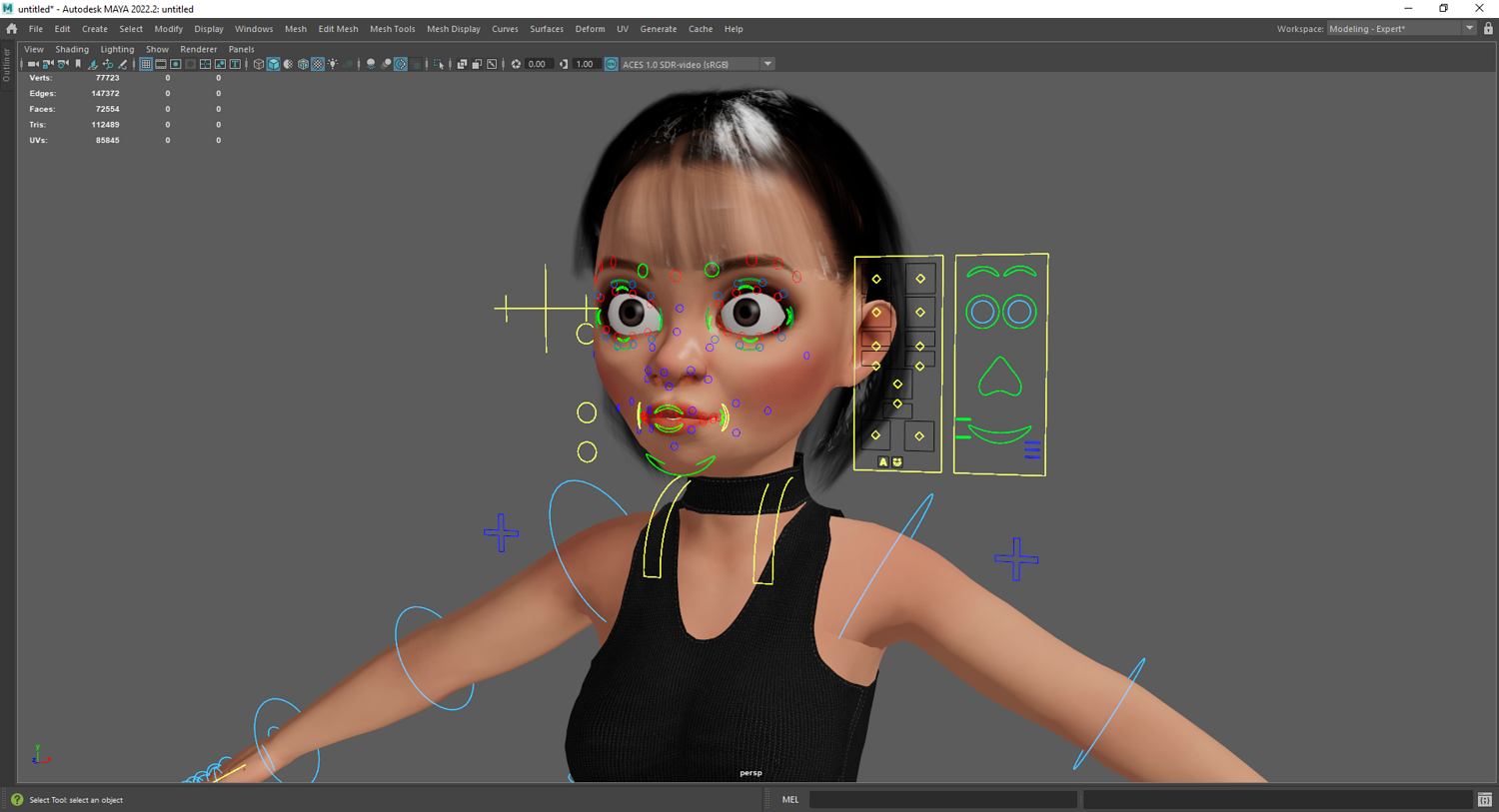Open the Edit menu
The width and height of the screenshot is (1499, 812).
[62, 29]
